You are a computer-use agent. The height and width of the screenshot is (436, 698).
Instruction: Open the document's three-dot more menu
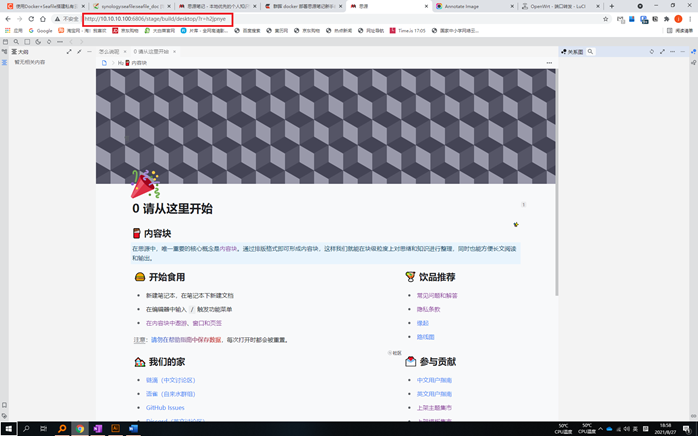(x=549, y=63)
